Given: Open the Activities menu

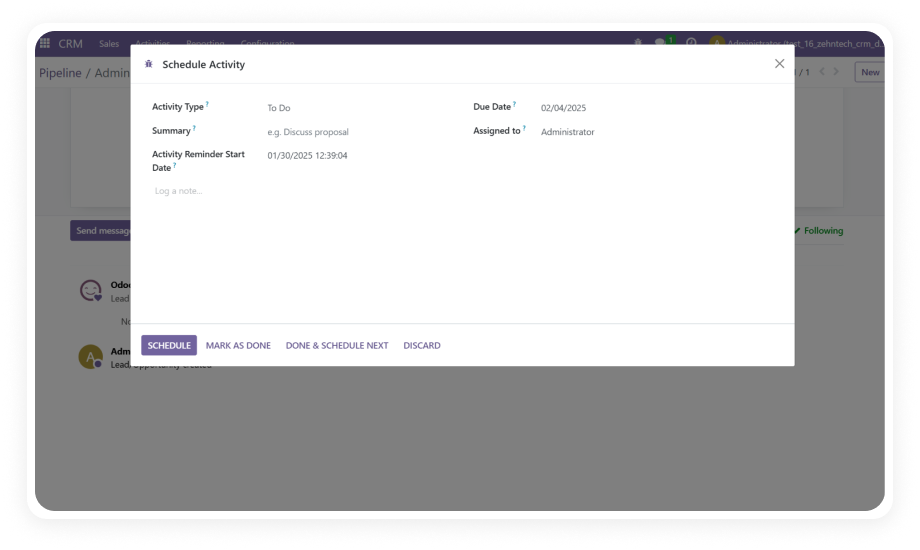Looking at the screenshot, I should click(153, 43).
